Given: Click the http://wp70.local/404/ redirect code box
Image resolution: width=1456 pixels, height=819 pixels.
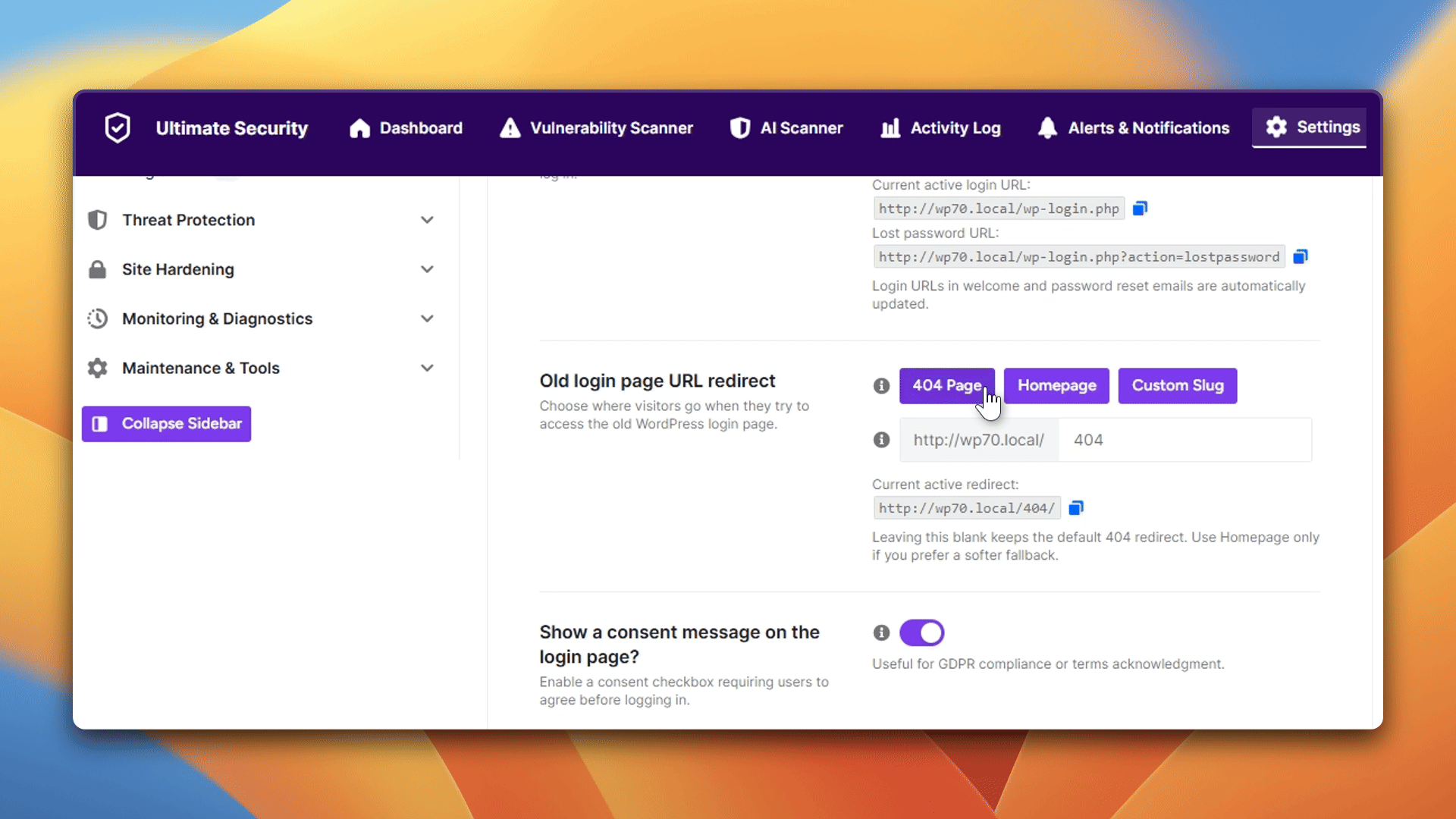Looking at the screenshot, I should click(x=967, y=508).
